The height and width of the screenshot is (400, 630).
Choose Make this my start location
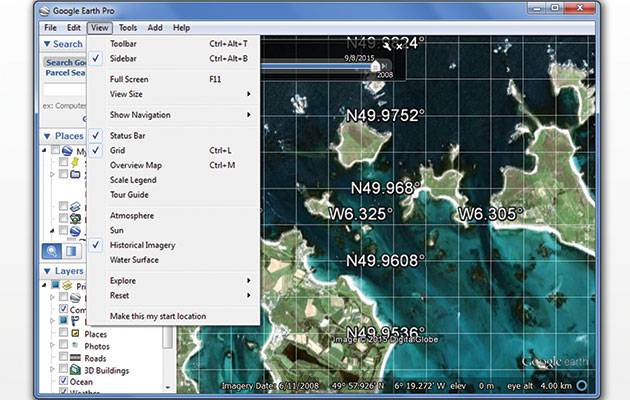174,316
